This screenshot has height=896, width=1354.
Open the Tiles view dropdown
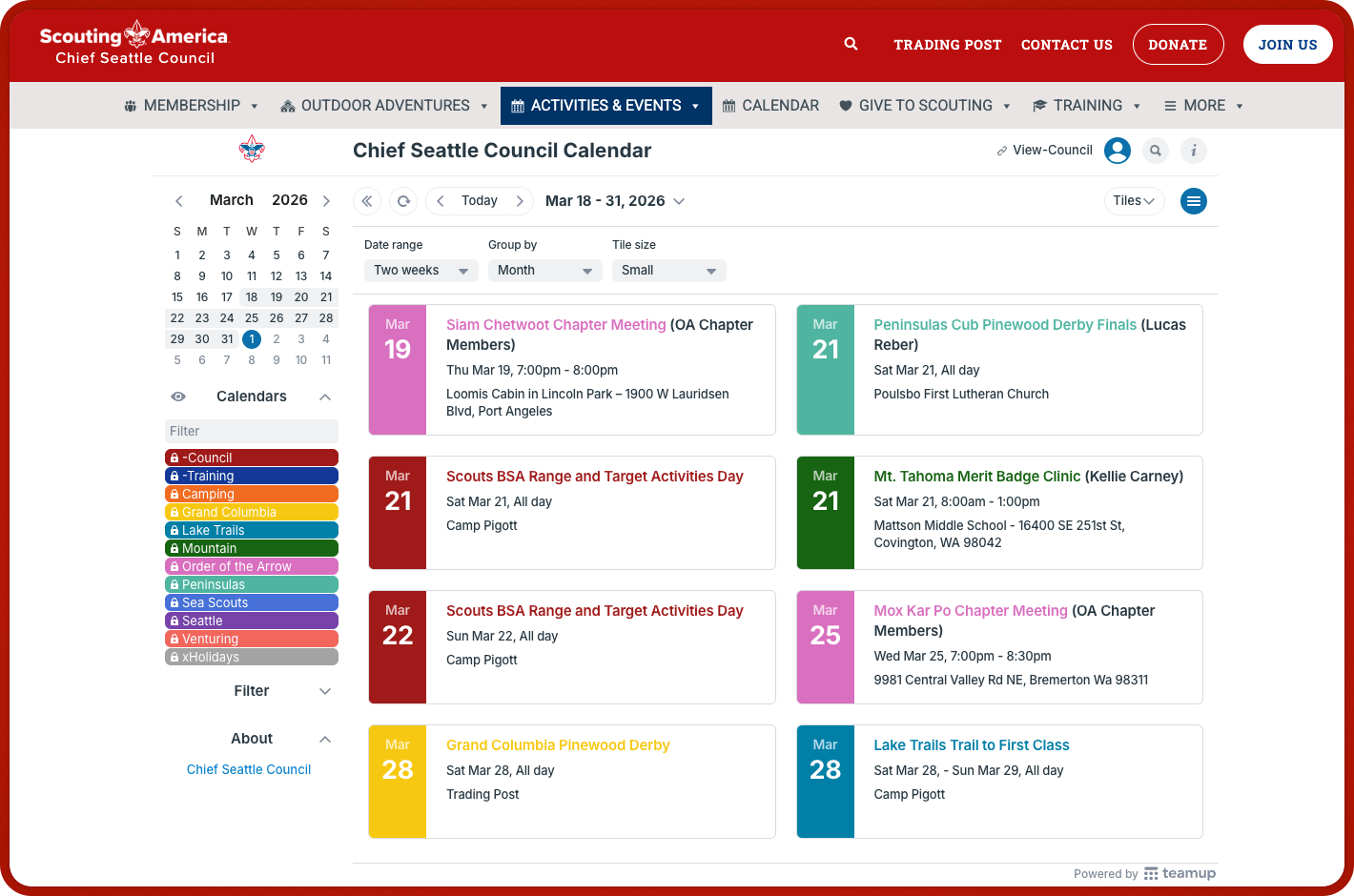pos(1134,201)
